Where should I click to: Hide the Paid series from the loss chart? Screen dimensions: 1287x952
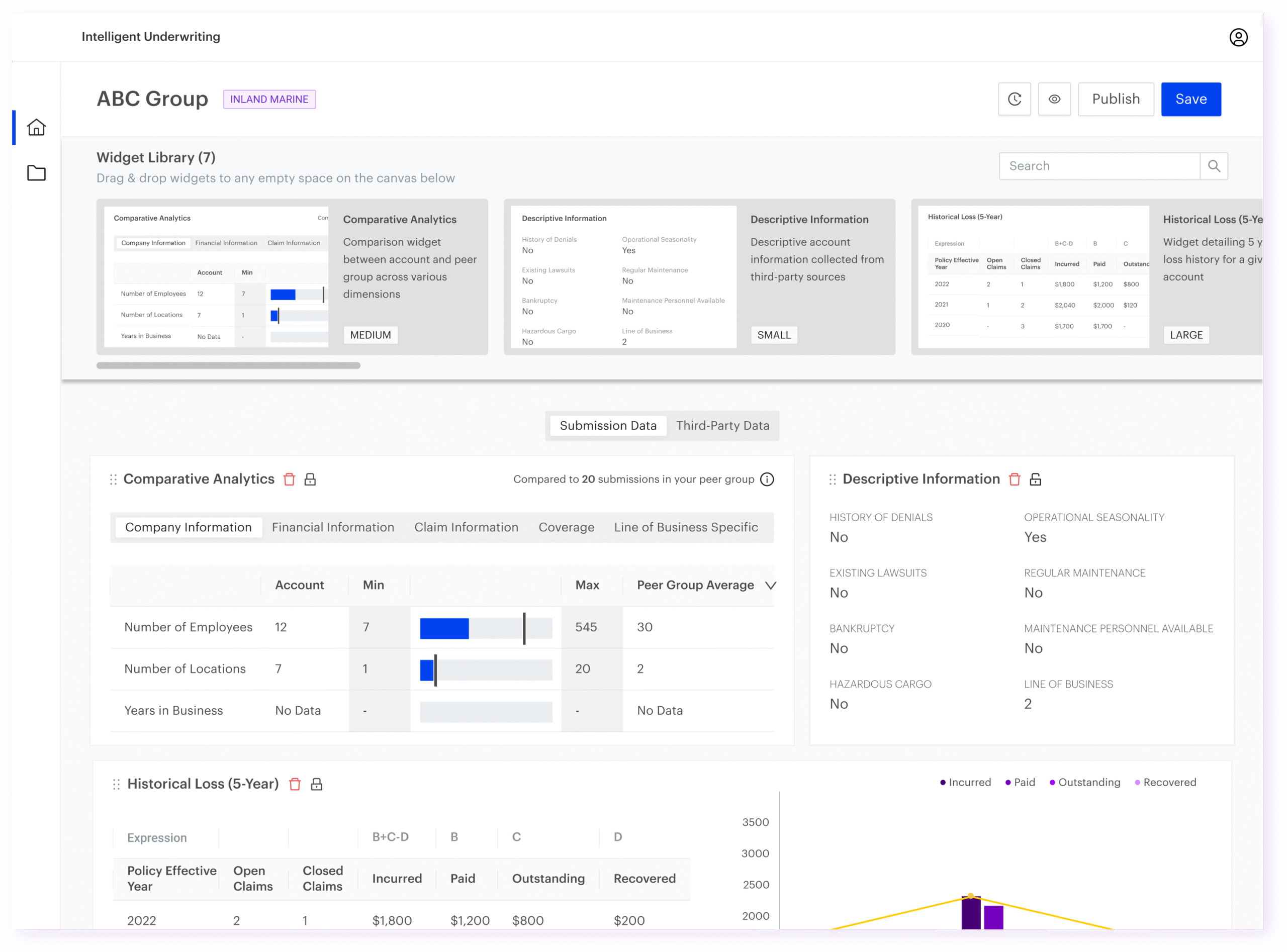(1020, 782)
